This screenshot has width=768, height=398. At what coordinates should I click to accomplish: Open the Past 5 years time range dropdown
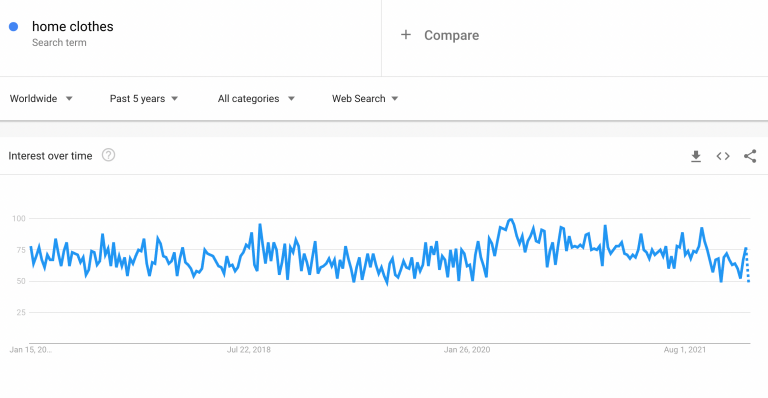144,98
